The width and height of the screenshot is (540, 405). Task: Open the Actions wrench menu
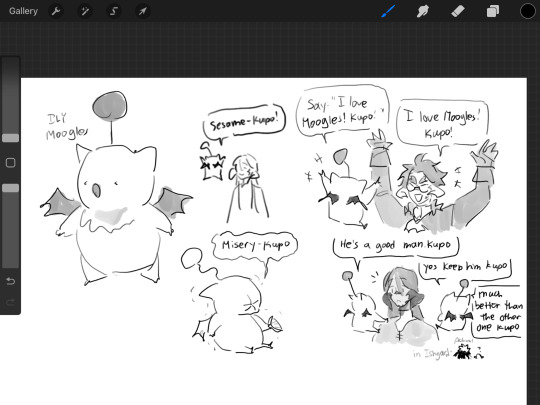point(56,11)
